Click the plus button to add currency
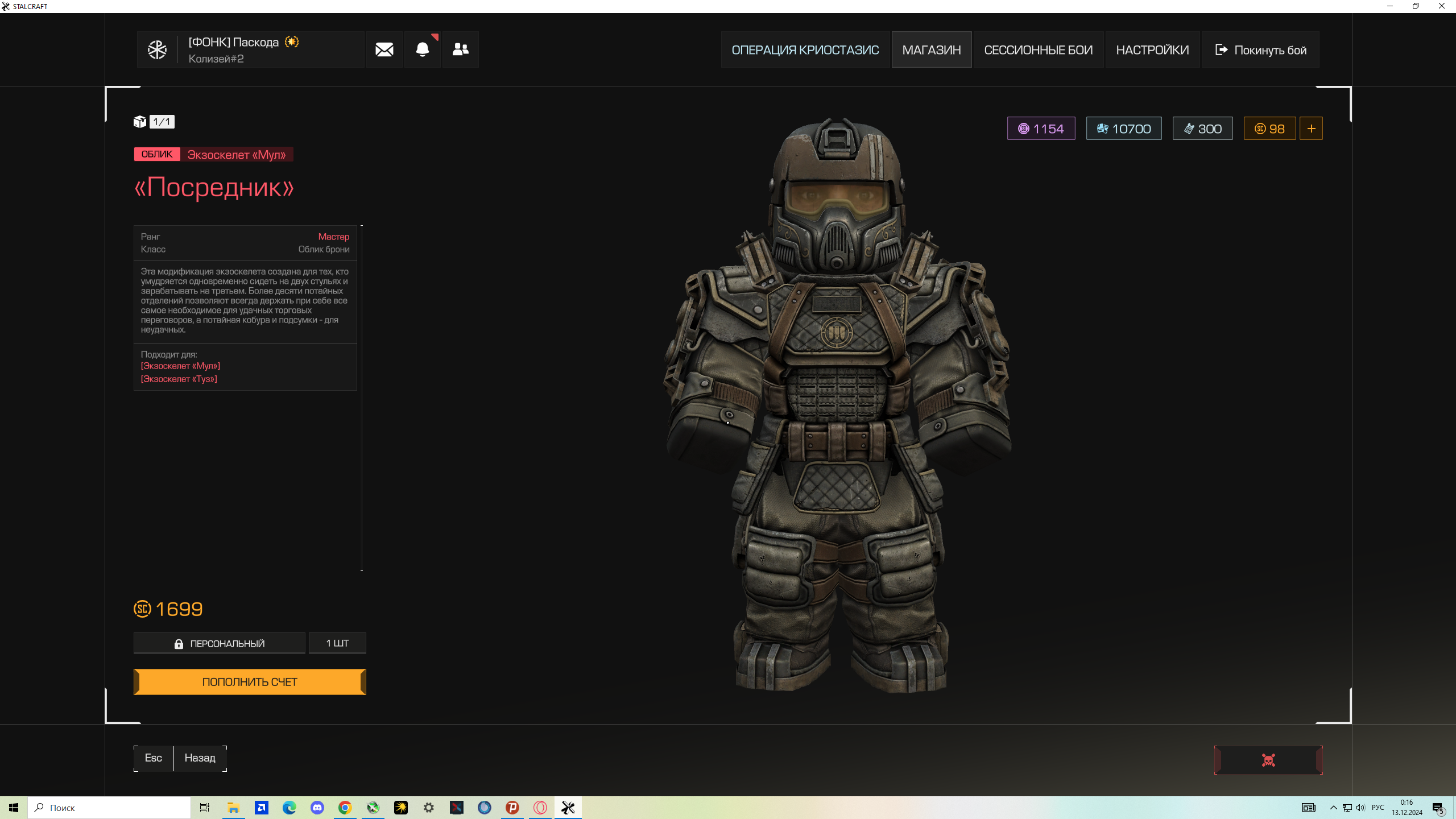Screen dimensions: 1456x819 1312,129
